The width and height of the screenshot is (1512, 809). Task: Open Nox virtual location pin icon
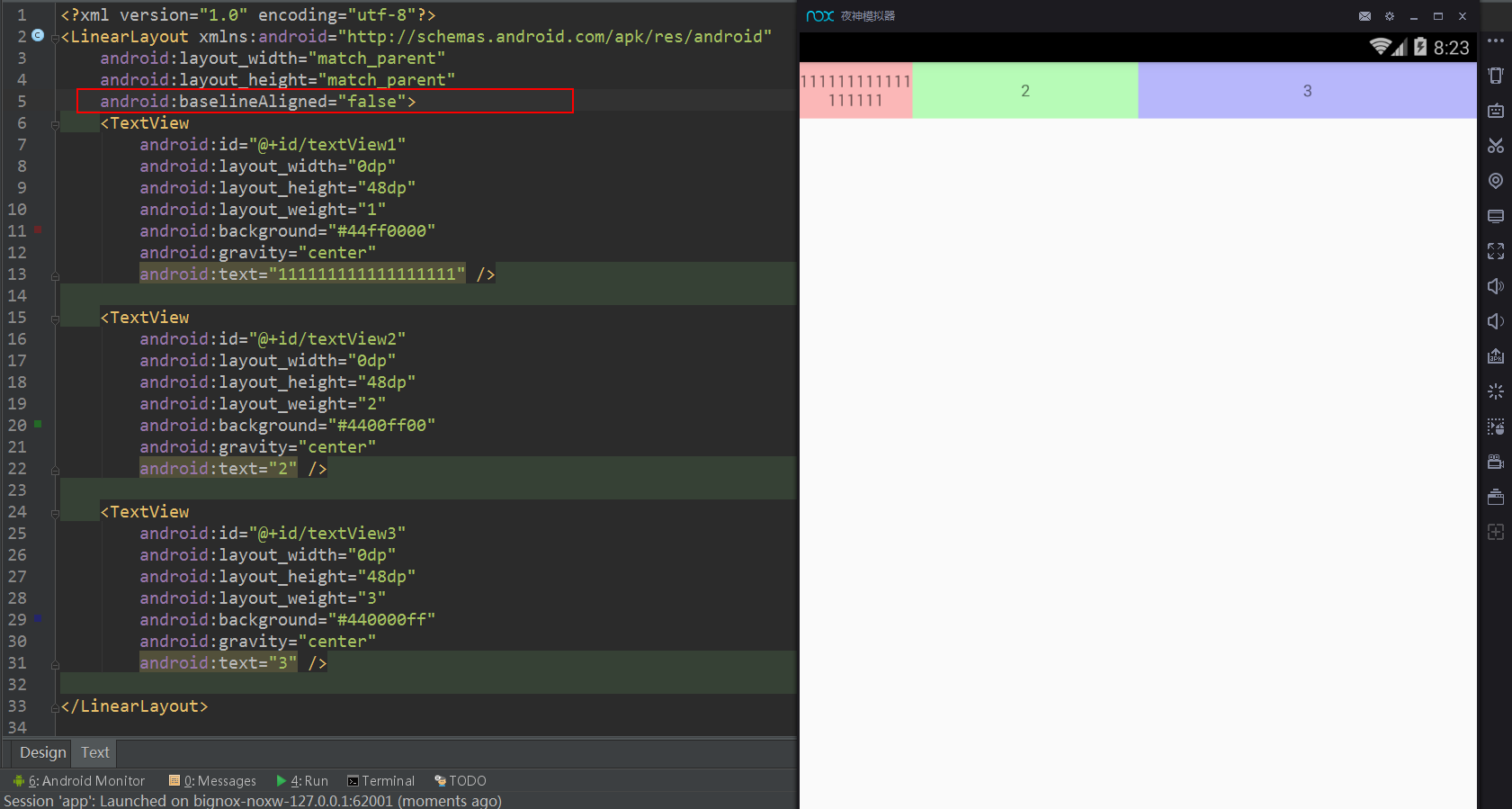(x=1495, y=181)
